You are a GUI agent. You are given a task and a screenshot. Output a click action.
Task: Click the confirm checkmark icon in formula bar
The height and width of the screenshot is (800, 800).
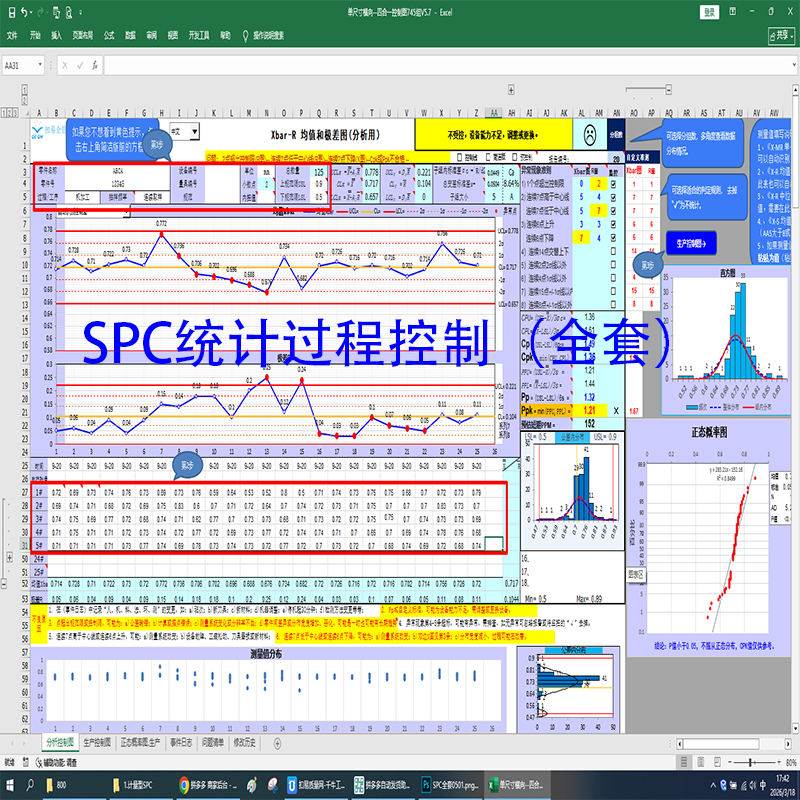click(80, 65)
